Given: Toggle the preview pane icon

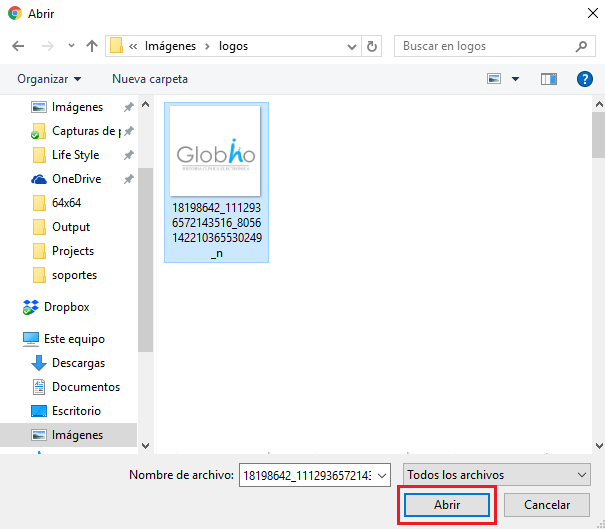Looking at the screenshot, I should 548,79.
